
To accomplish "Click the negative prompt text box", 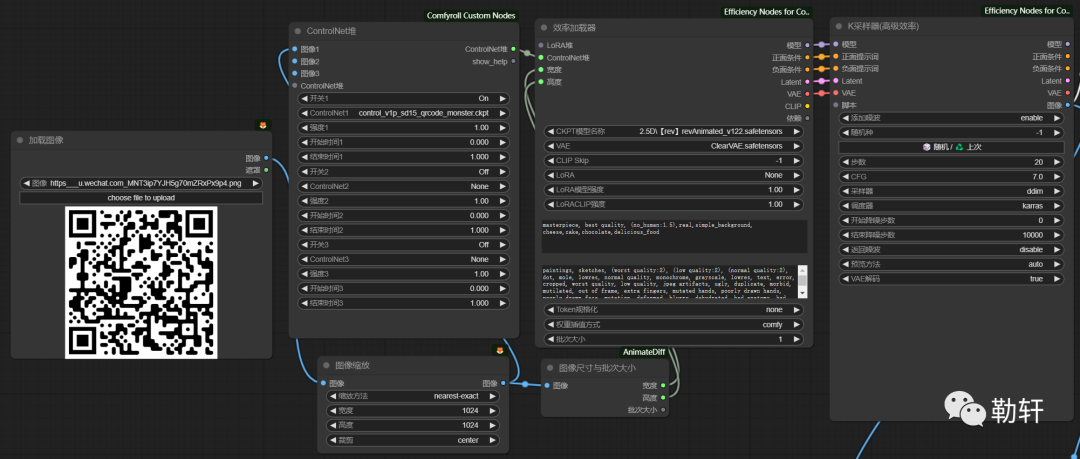I will (x=669, y=281).
